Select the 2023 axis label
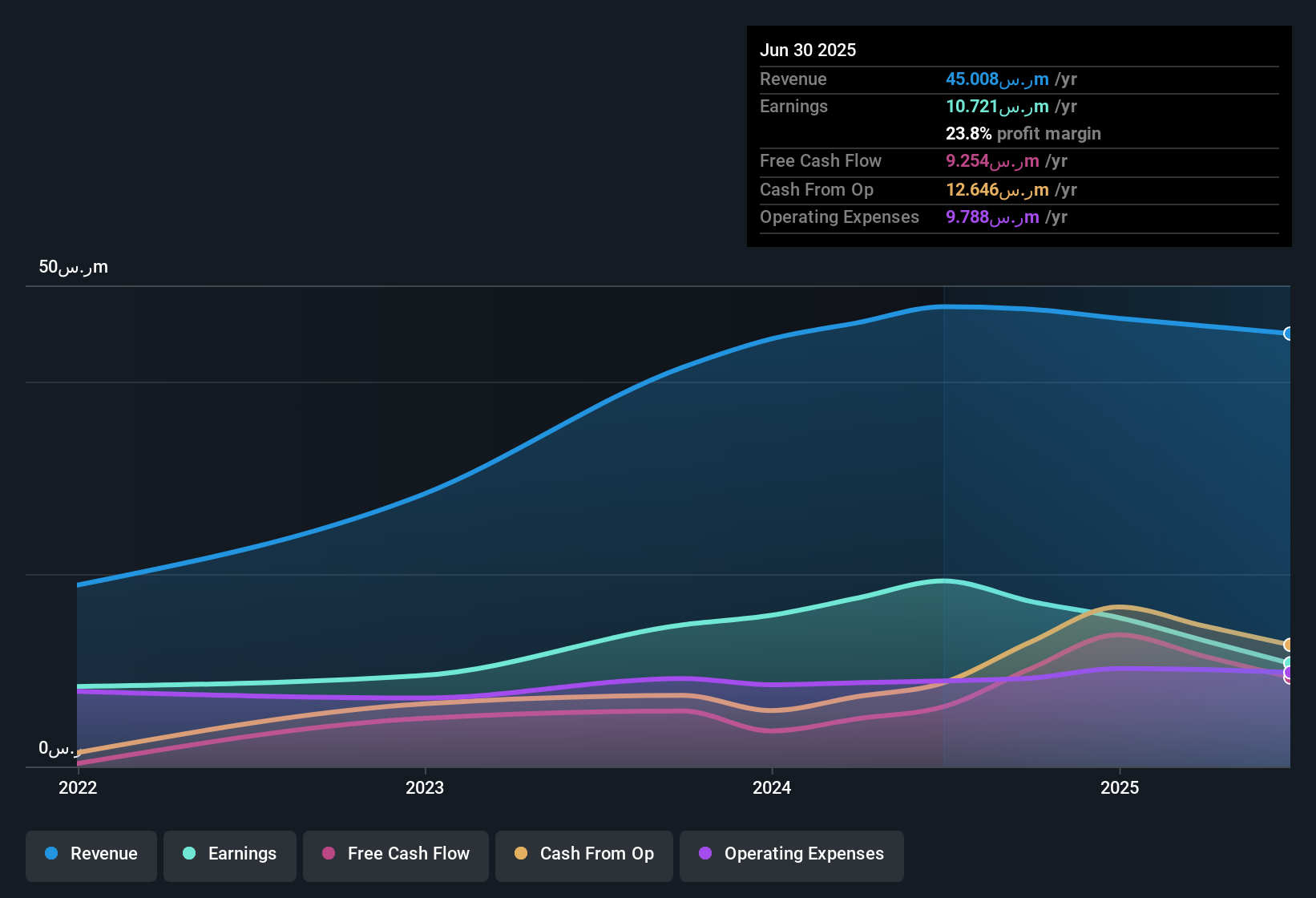The image size is (1316, 898). point(426,787)
